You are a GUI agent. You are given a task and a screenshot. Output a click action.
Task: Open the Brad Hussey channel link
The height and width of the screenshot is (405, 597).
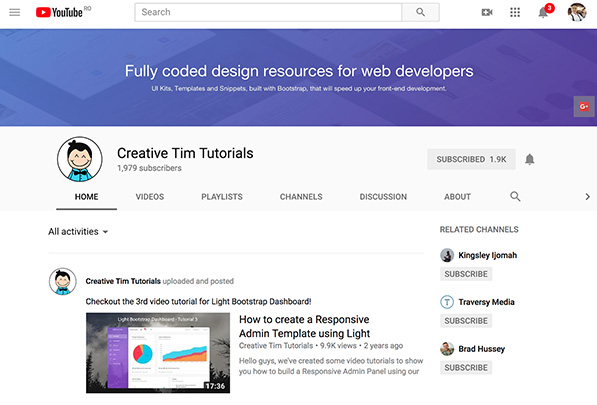[481, 349]
